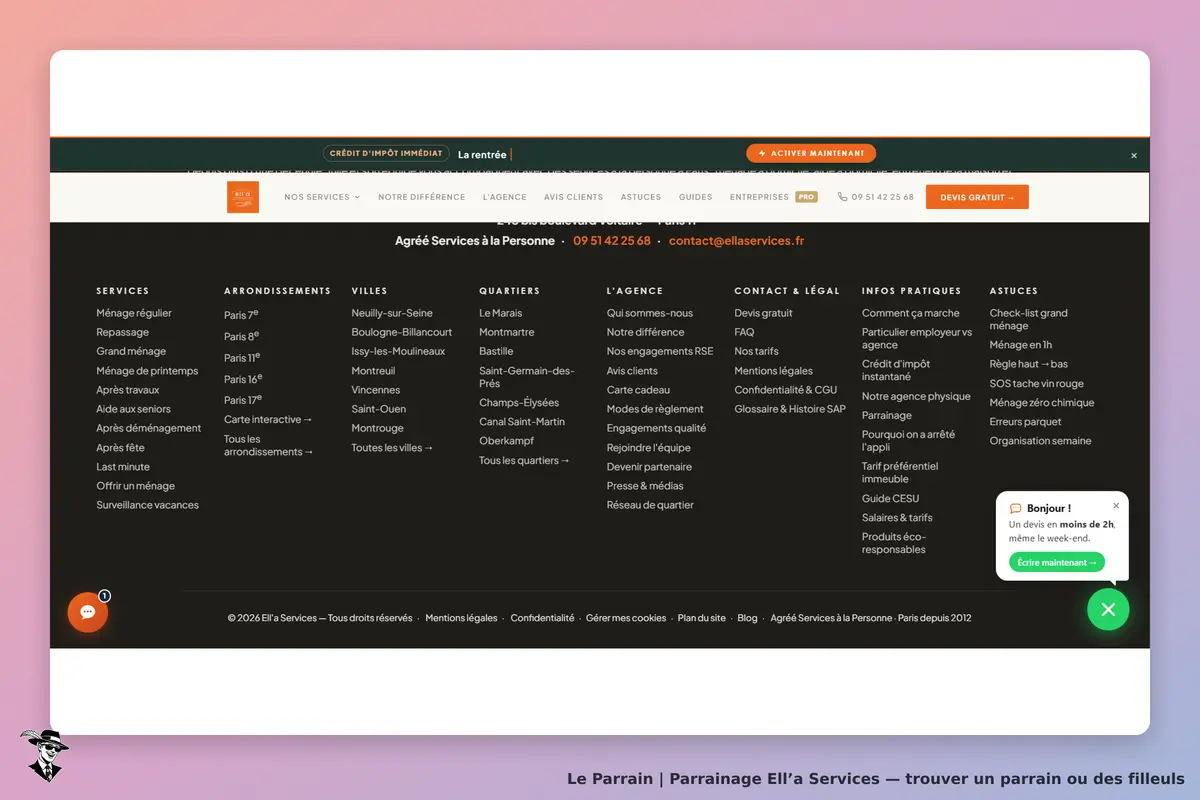Open Surveillance vacances link

(x=147, y=505)
